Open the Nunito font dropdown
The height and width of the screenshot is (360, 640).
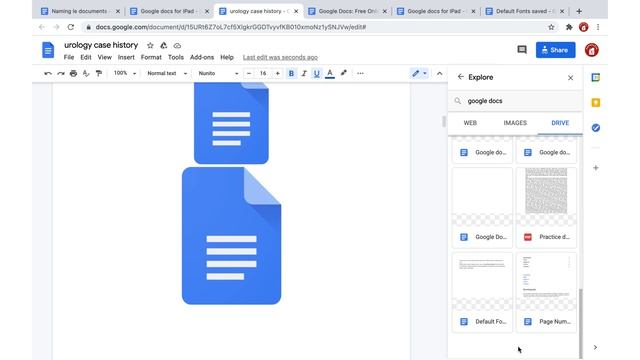pos(218,73)
